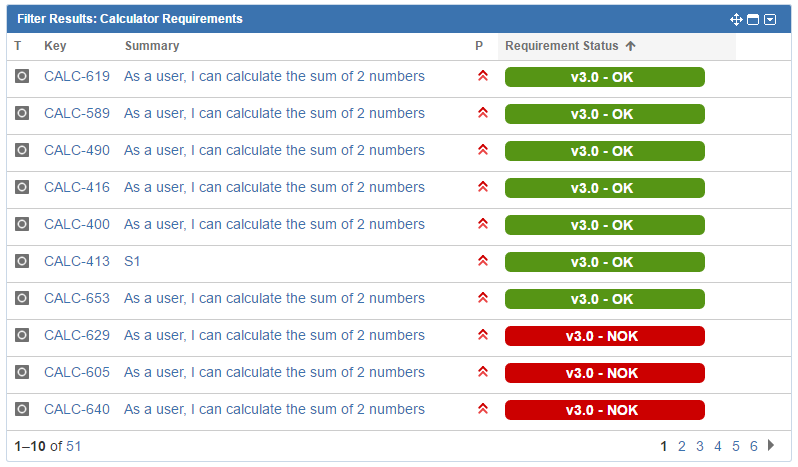Go to results page 3
Viewport: 798px width, 467px height.
point(700,447)
